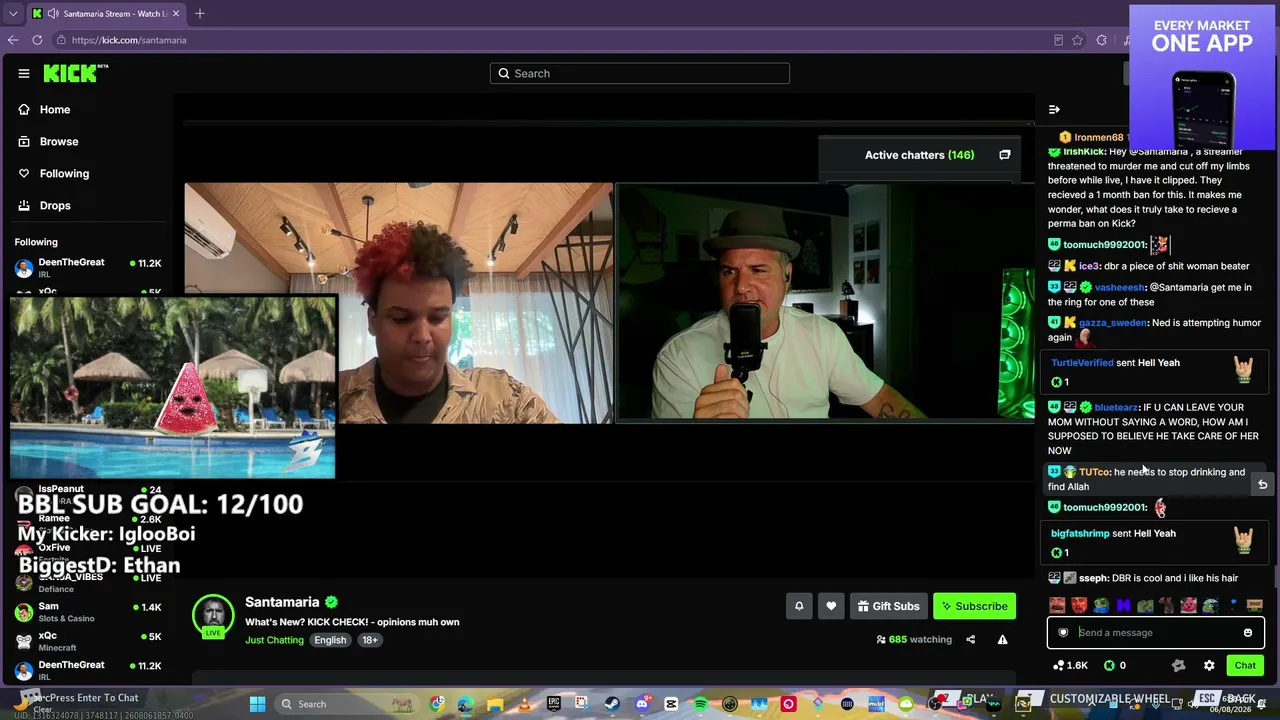Open the Active chatters (146) list

pos(919,155)
